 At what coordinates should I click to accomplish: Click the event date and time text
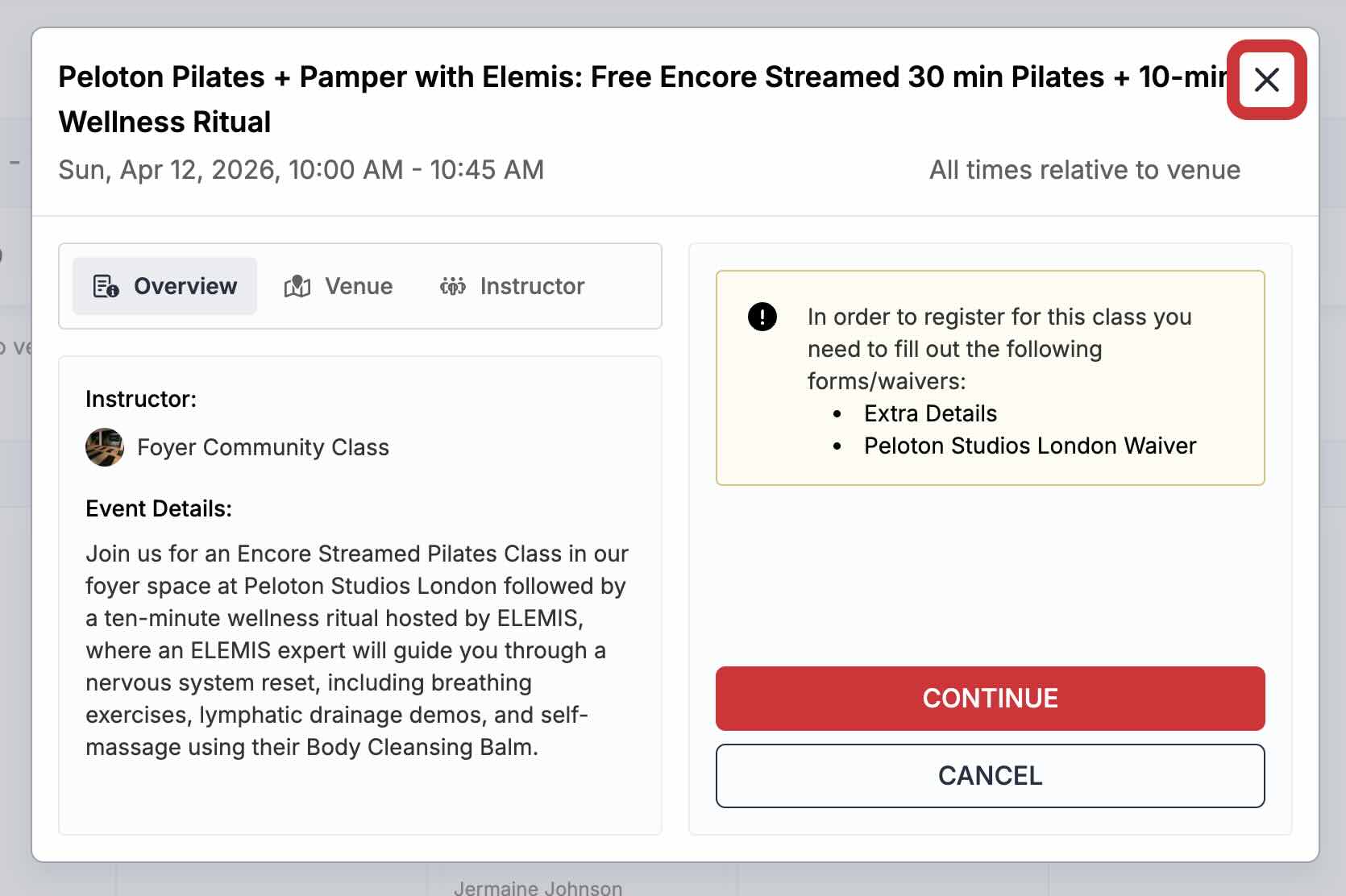click(301, 169)
